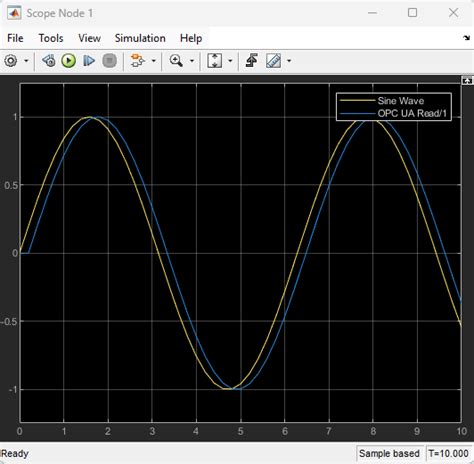474x464 pixels.
Task: Click the Scale Y-axis limits icon
Action: [x=214, y=61]
